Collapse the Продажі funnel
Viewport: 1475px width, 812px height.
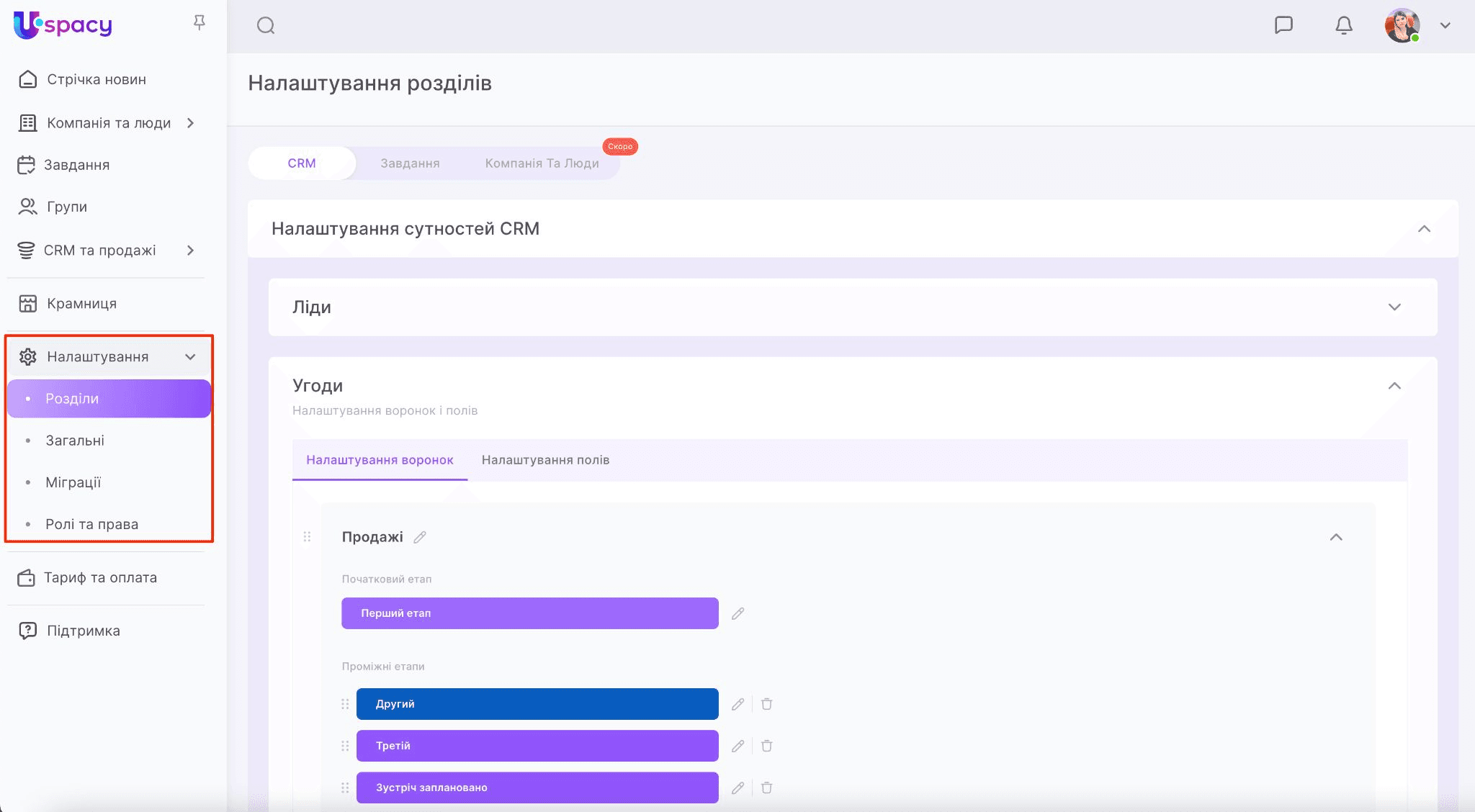click(x=1336, y=537)
